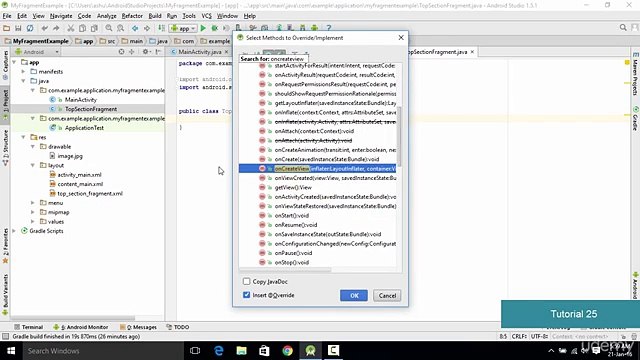Image resolution: width=640 pixels, height=360 pixels.
Task: Click Cancel in the override dialog
Action: click(x=387, y=296)
